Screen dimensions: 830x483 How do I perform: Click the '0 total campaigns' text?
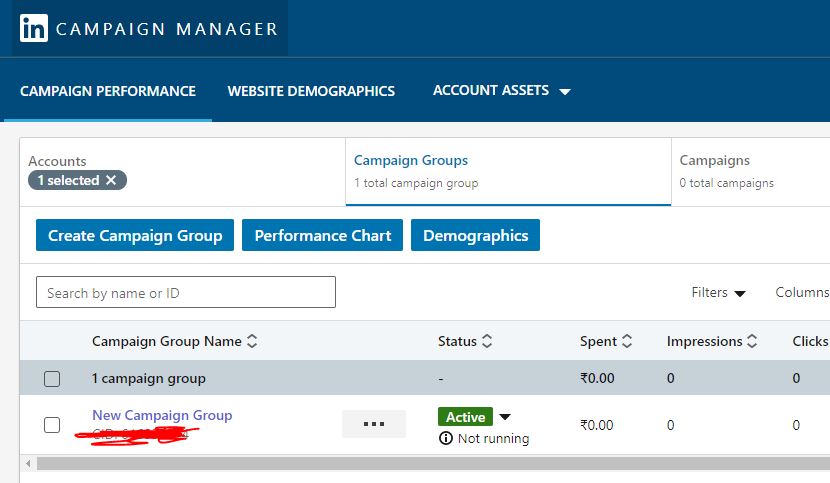[726, 183]
